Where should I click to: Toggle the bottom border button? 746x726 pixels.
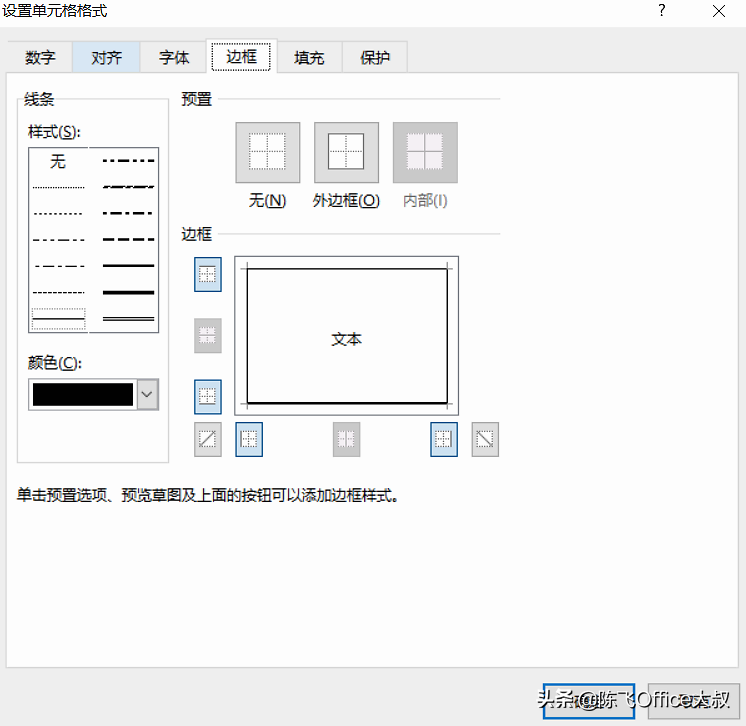(207, 396)
